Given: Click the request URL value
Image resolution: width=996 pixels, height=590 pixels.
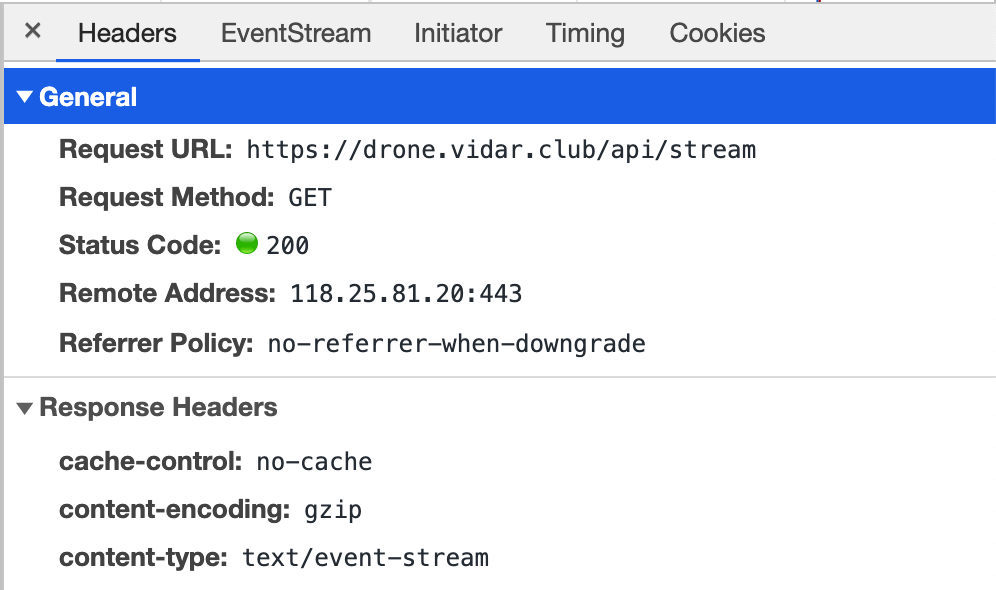Looking at the screenshot, I should [501, 151].
